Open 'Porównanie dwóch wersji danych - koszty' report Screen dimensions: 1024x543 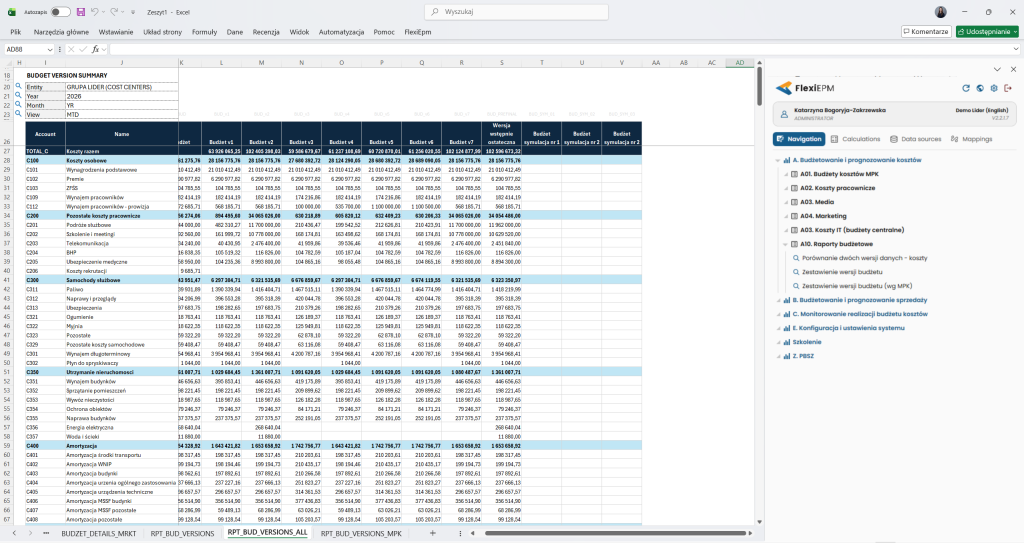point(865,258)
